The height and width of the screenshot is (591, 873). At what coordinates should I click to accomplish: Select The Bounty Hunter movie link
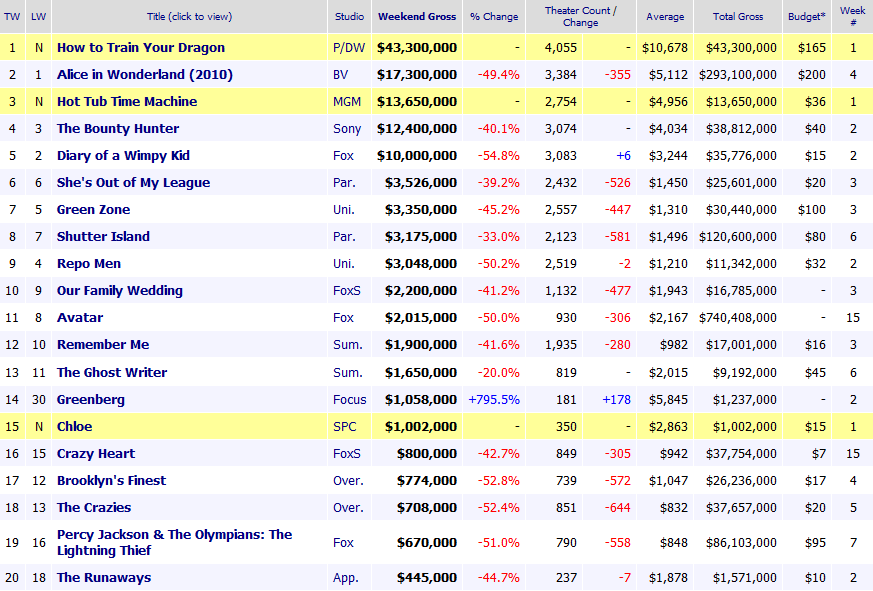tap(117, 128)
